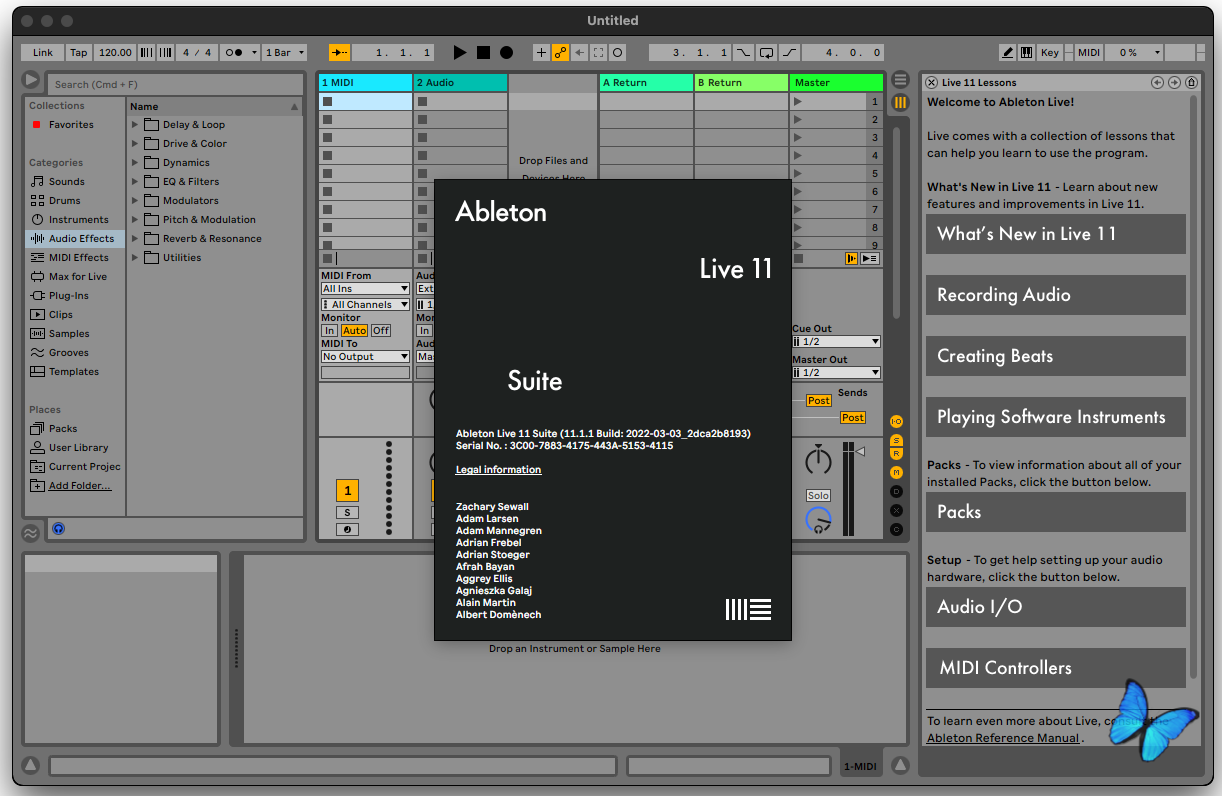Expand the Delay & Loop folder
1222x796 pixels.
[135, 125]
